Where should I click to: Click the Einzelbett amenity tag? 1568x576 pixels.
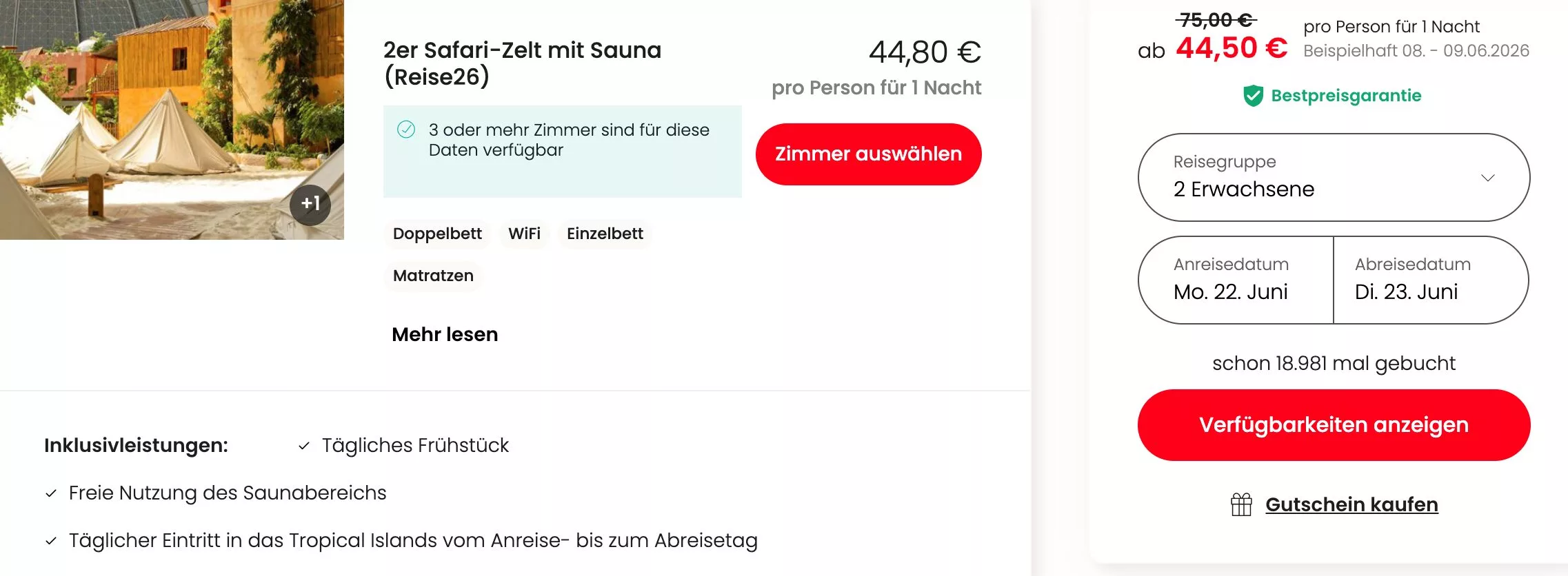[x=605, y=234]
